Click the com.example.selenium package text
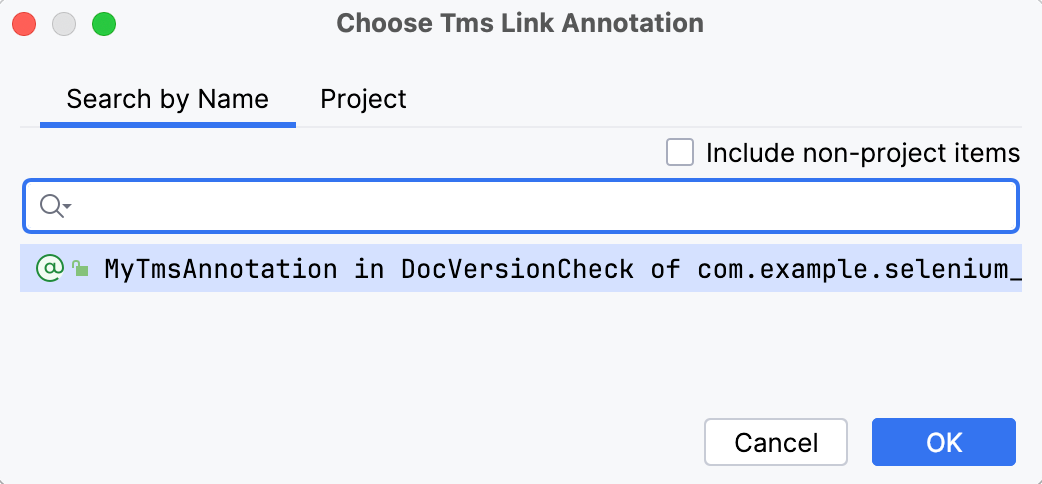 [858, 269]
